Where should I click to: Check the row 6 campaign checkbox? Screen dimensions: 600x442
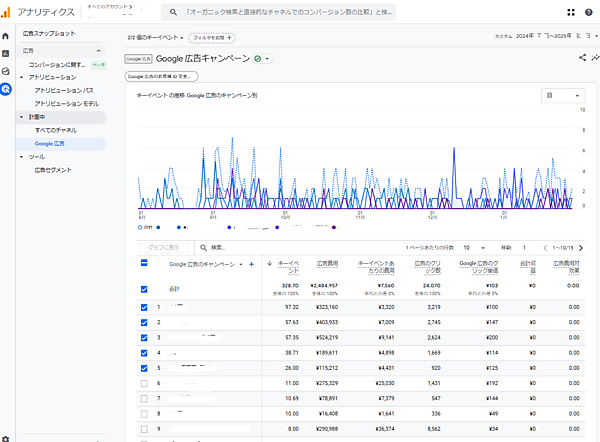144,383
